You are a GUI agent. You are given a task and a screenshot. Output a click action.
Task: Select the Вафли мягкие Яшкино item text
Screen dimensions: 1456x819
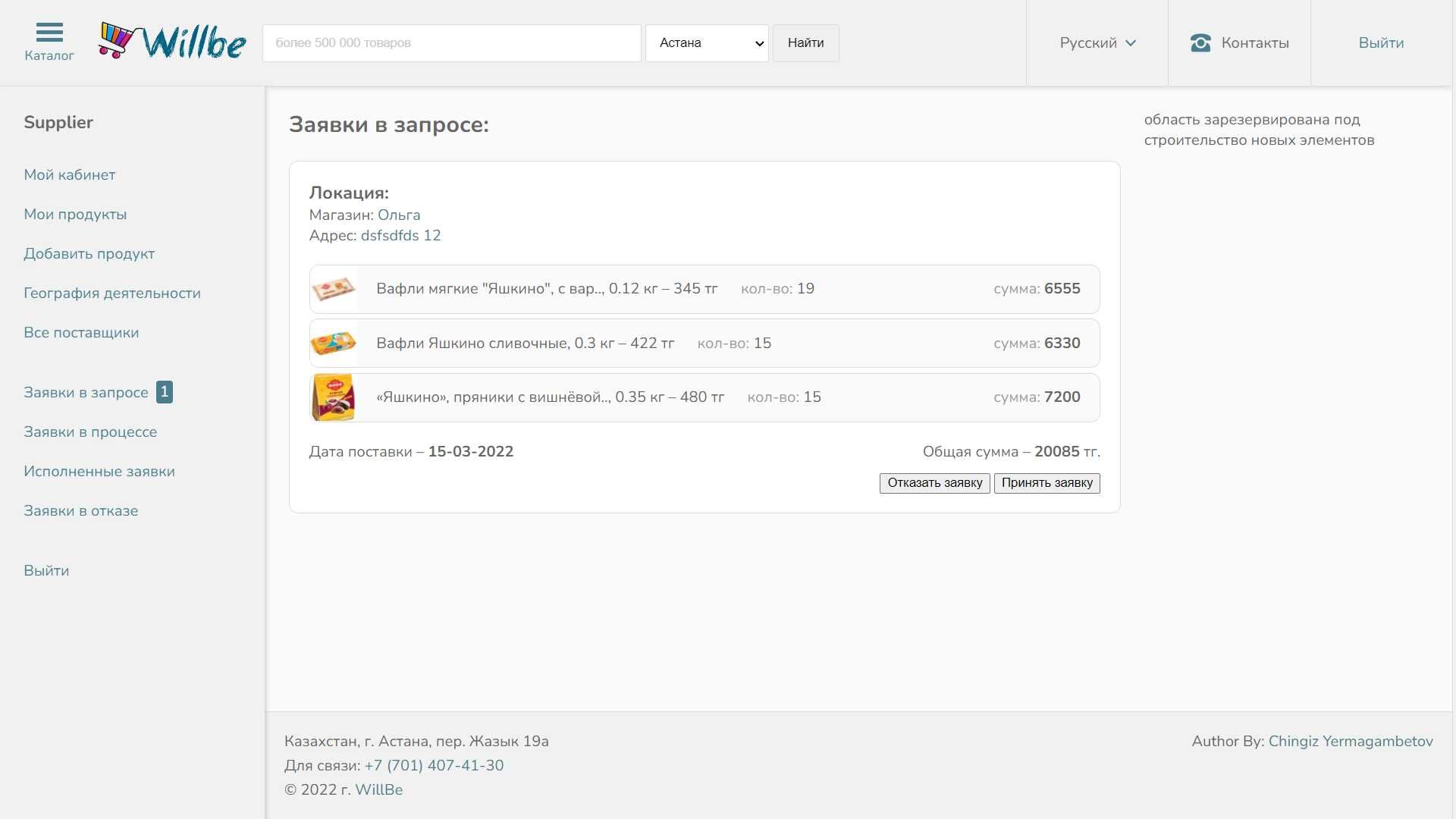(x=547, y=289)
